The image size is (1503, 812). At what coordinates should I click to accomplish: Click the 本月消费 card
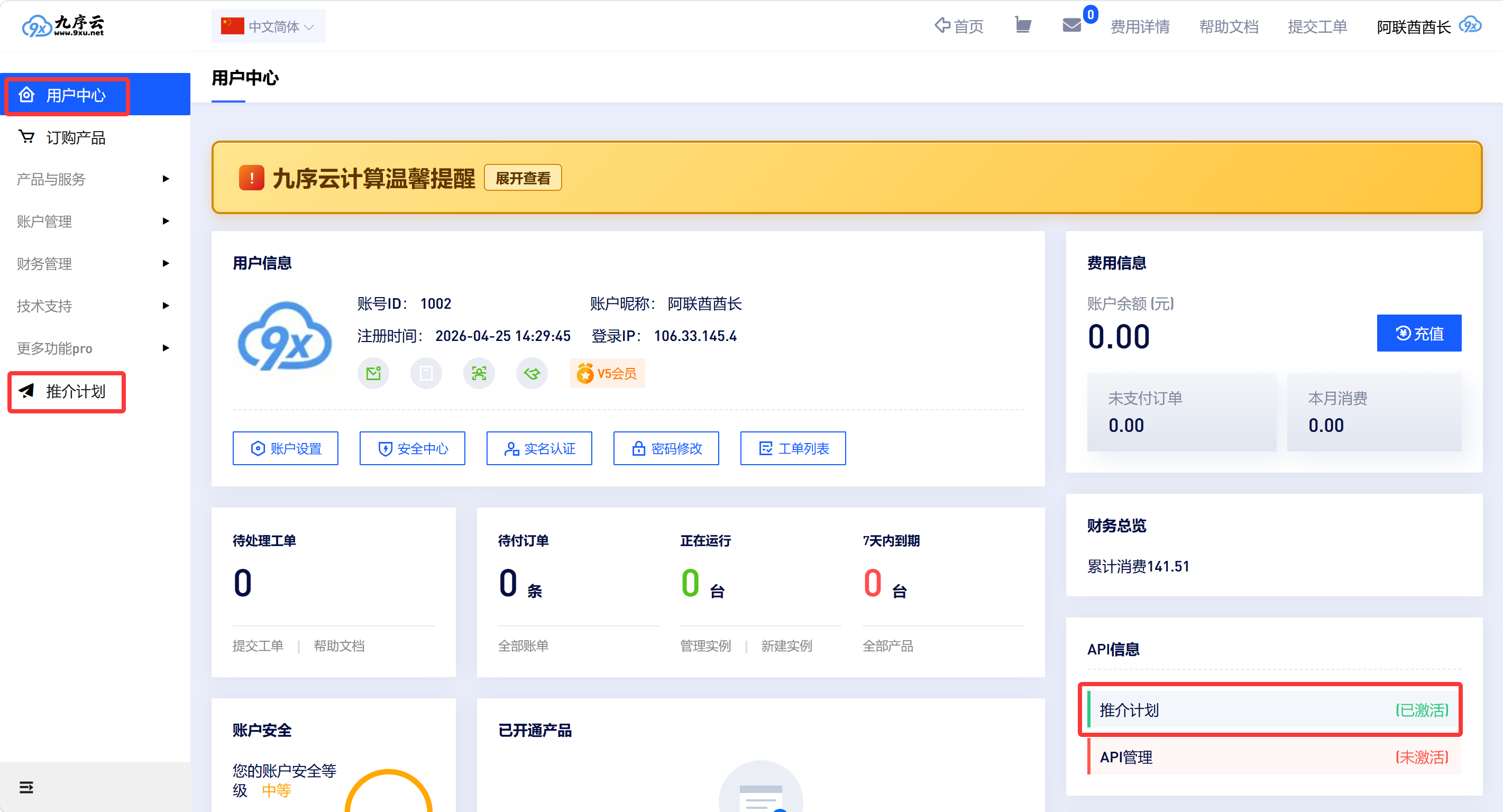point(1374,412)
